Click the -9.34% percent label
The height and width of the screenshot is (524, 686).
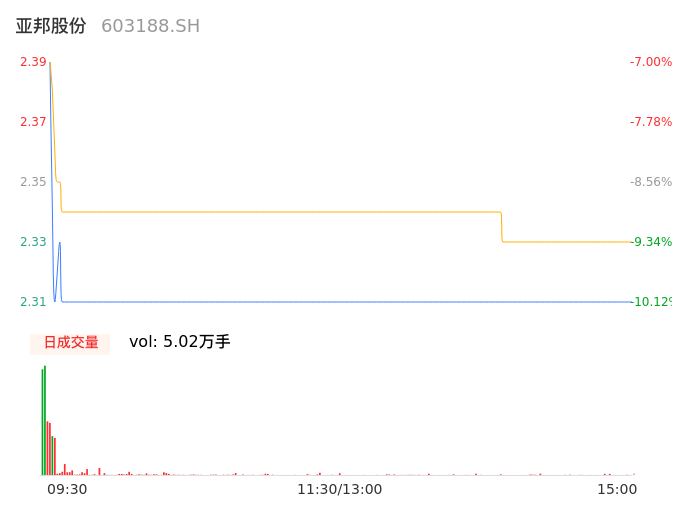[650, 242]
